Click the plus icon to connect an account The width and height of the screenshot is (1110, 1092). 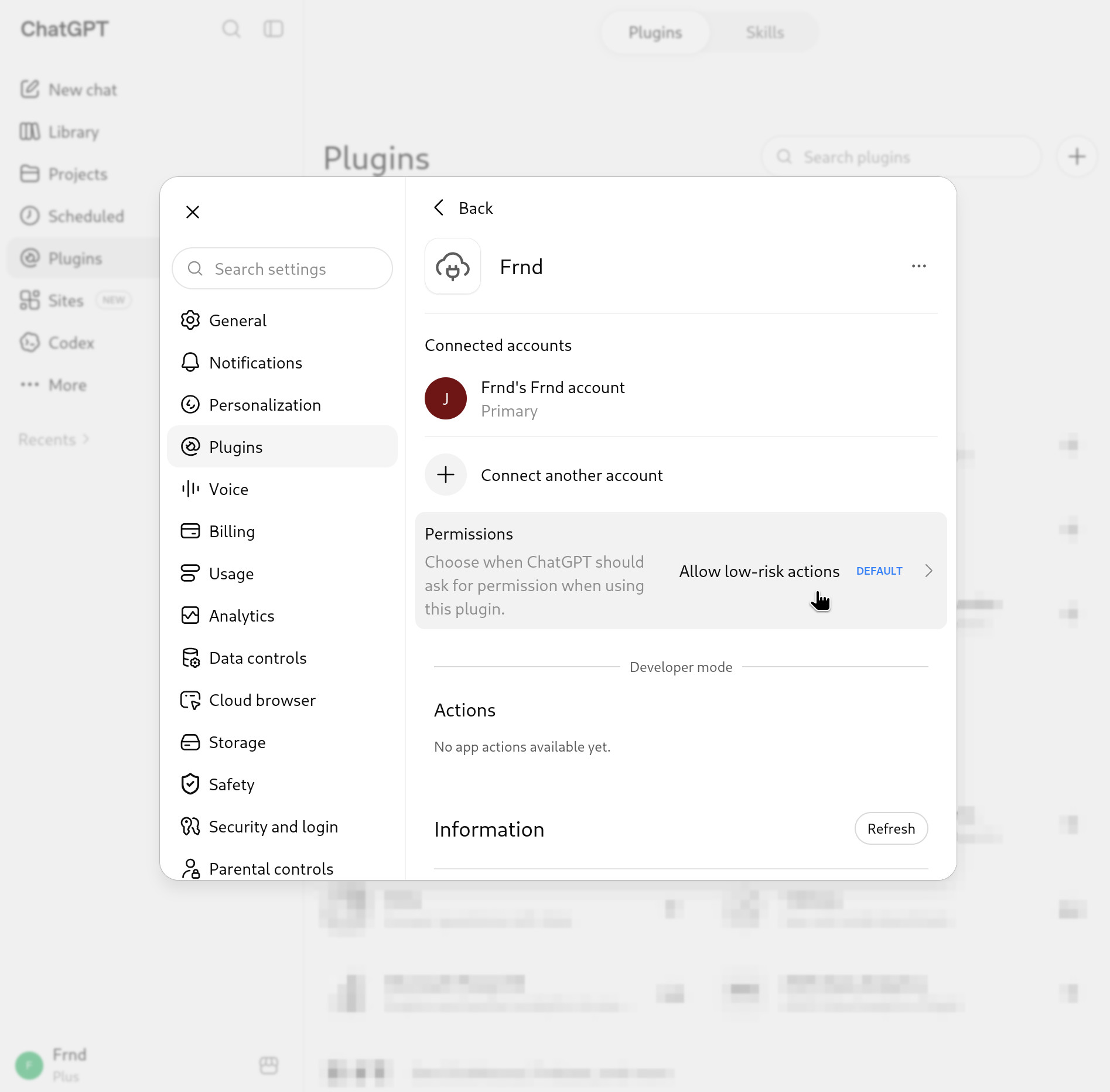pos(446,475)
